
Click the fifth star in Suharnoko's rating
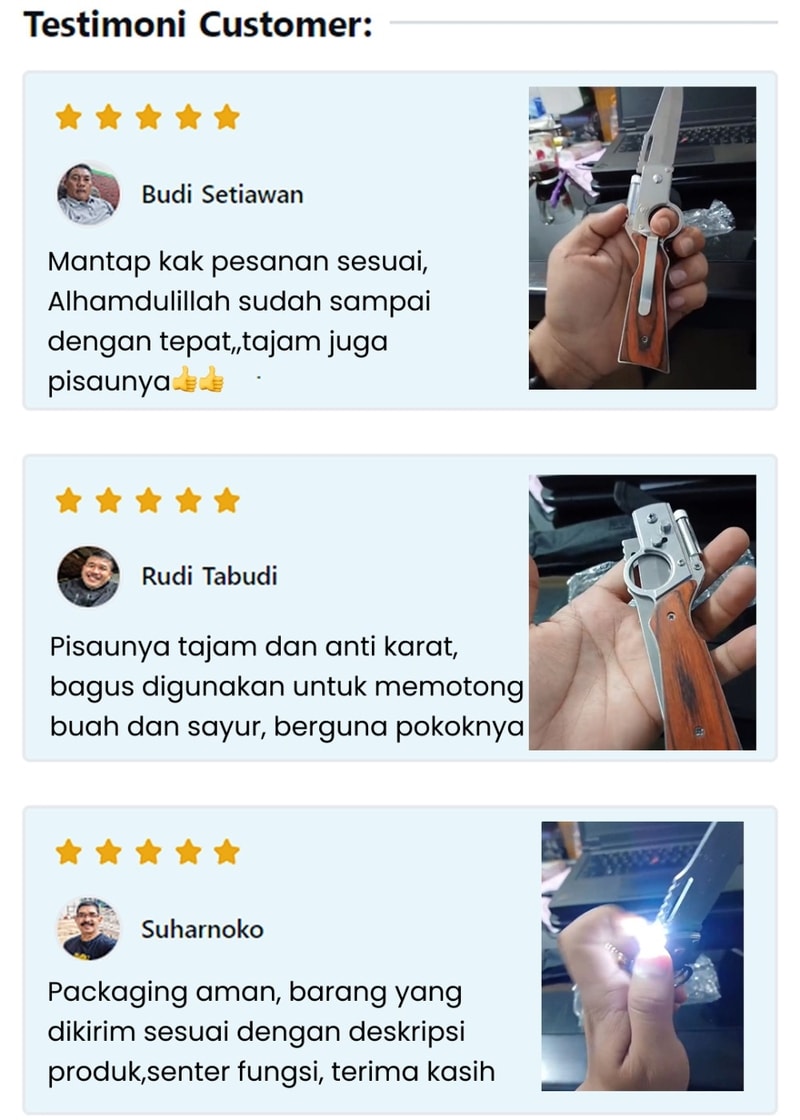coord(226,851)
